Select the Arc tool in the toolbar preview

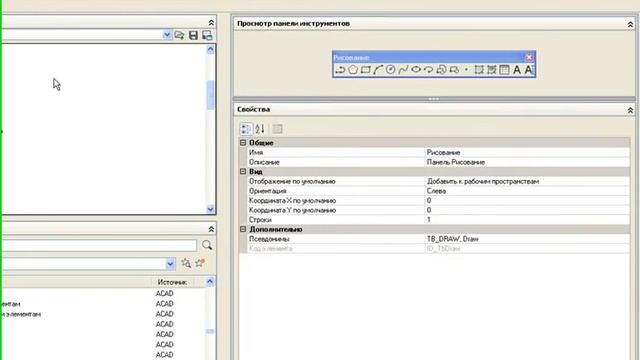coord(378,70)
